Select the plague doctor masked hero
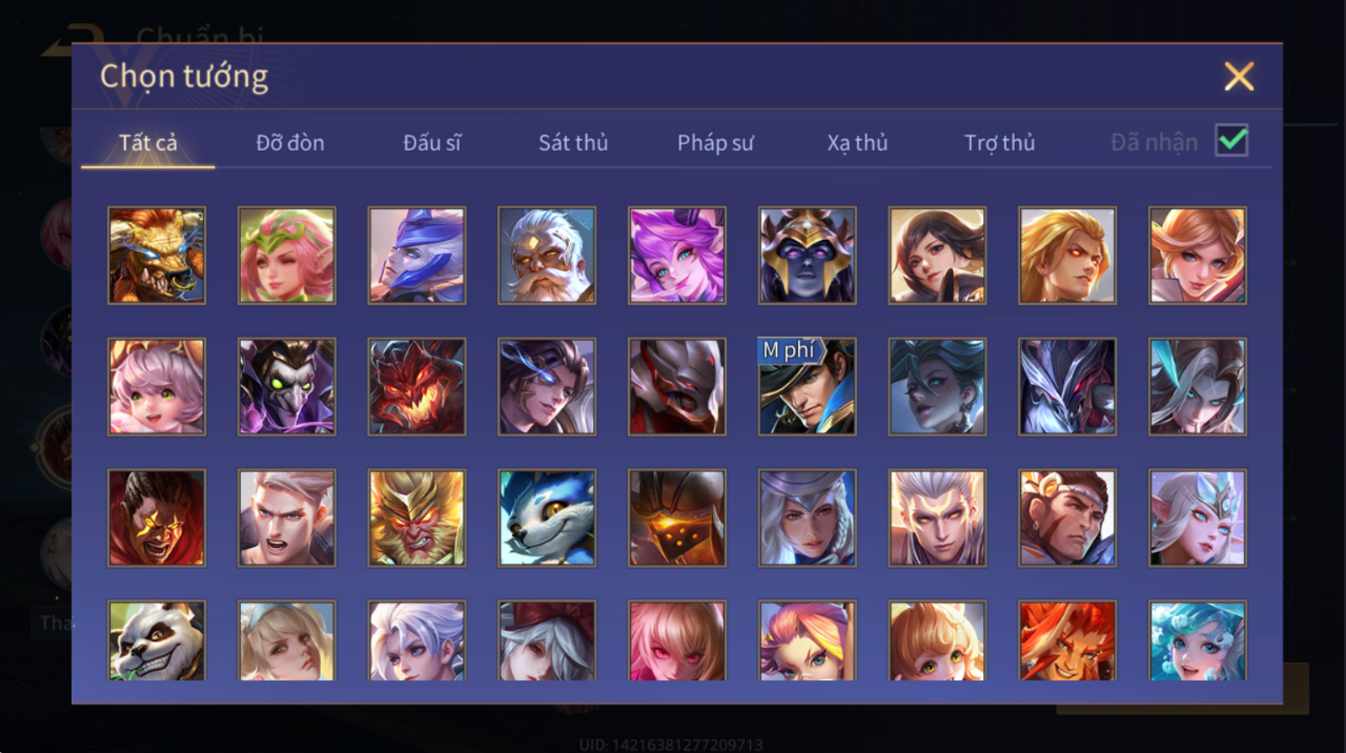Screen dimensions: 1346x753 287,386
